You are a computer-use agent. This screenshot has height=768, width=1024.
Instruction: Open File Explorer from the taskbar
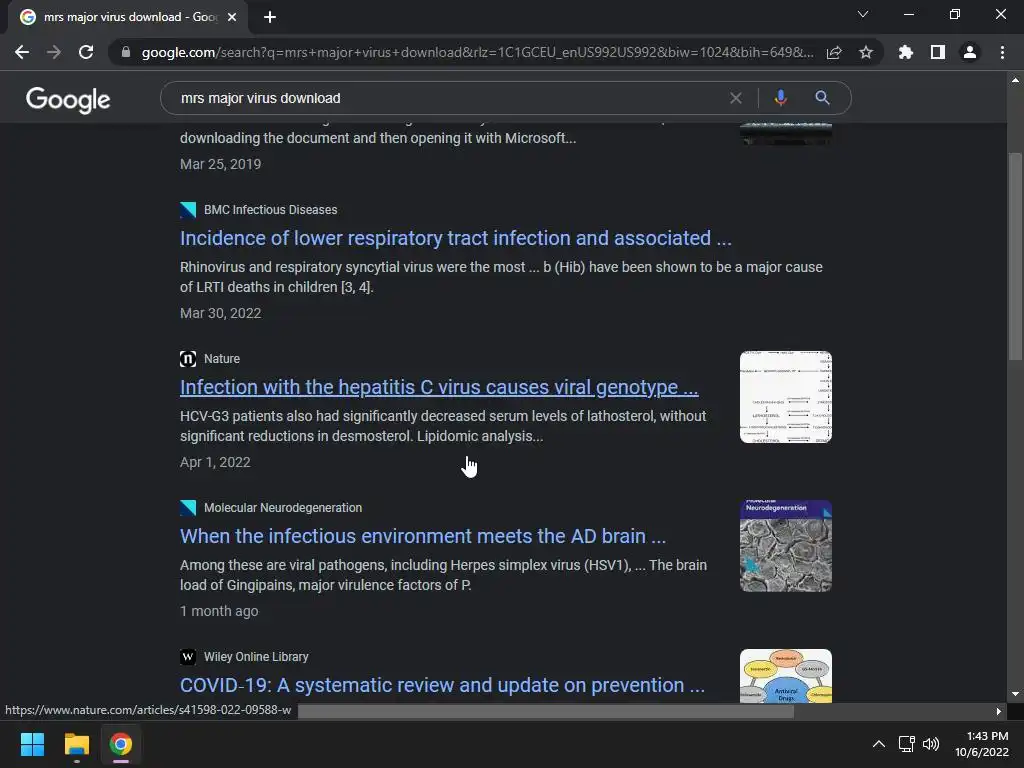point(76,744)
